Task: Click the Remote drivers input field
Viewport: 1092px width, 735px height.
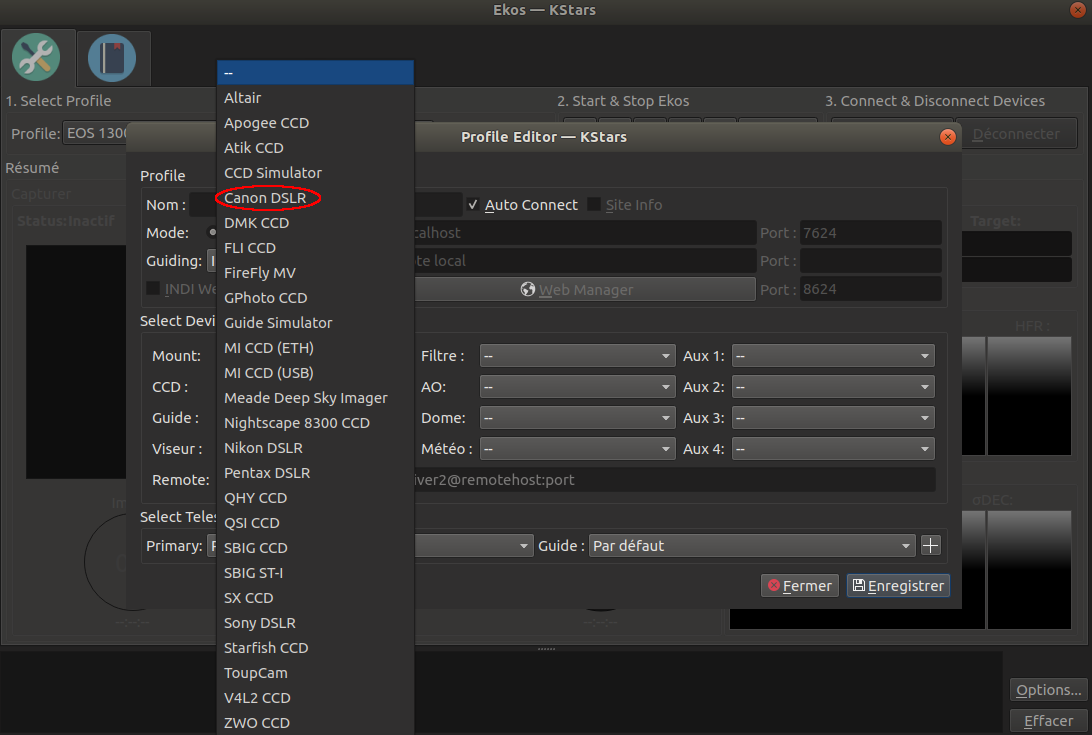Action: 674,479
